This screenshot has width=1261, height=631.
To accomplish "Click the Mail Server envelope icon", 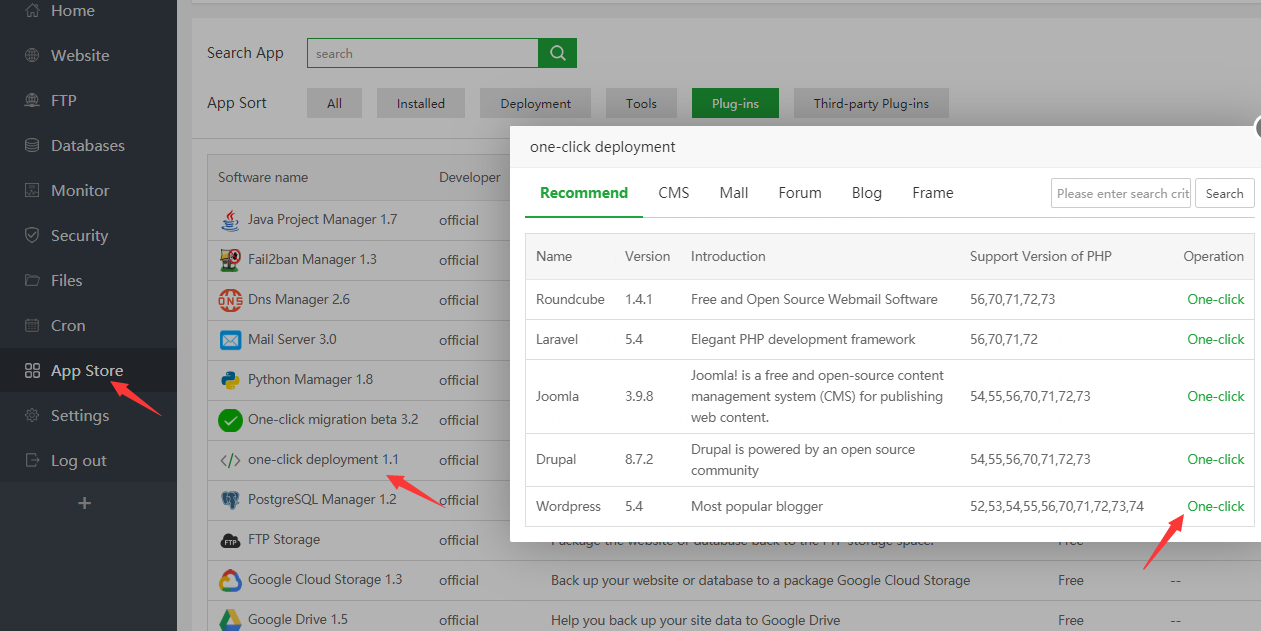I will coord(230,340).
